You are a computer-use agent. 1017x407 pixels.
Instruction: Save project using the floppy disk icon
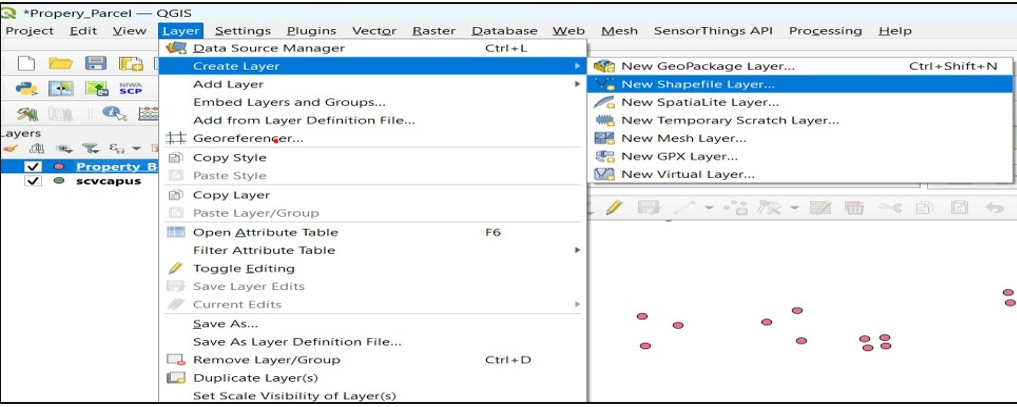[x=96, y=63]
